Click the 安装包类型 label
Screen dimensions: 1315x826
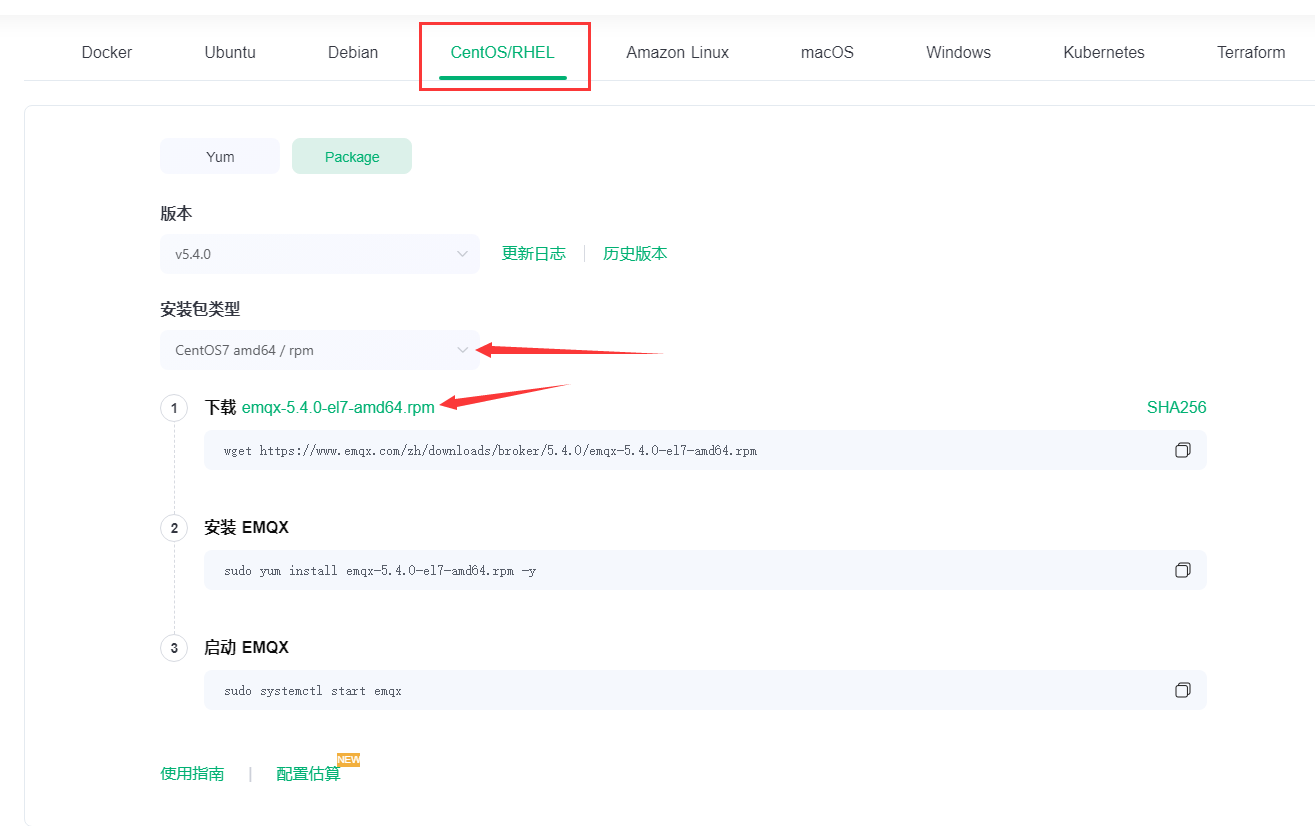click(200, 310)
